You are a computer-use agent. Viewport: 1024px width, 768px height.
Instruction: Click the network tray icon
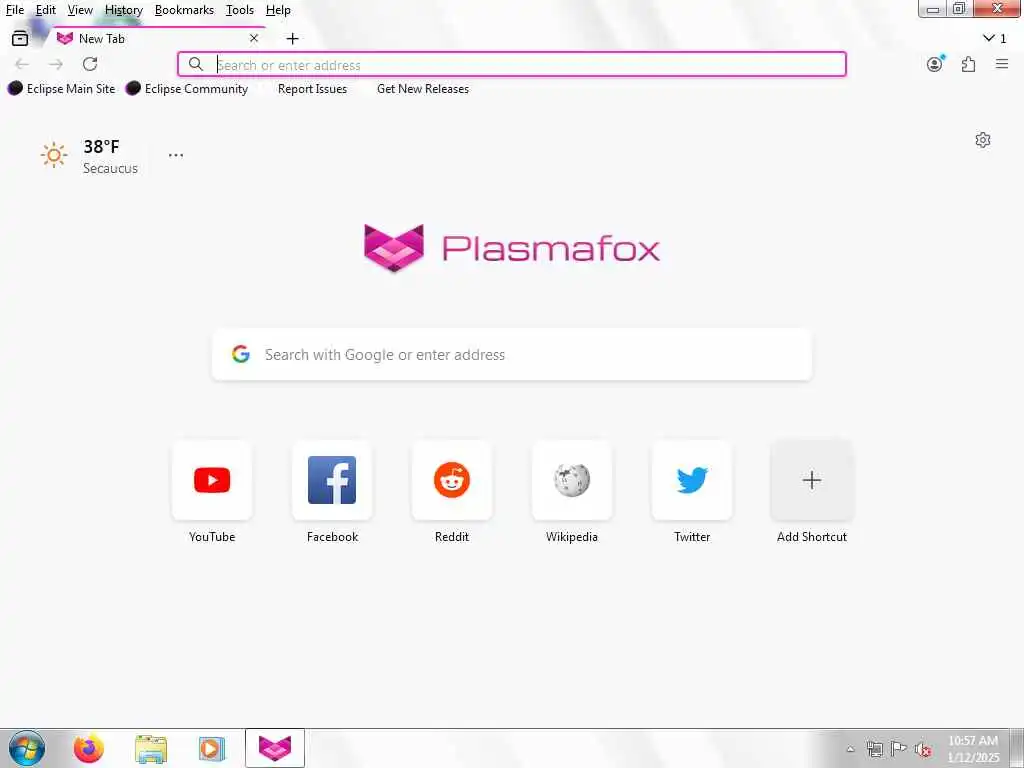pyautogui.click(x=874, y=749)
